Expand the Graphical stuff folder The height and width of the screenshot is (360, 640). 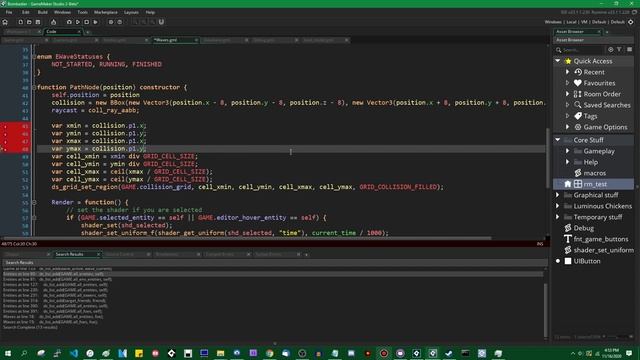(558, 195)
